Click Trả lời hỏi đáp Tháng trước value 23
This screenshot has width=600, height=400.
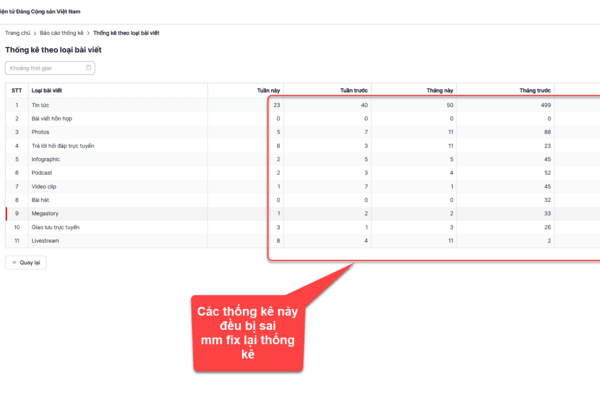548,146
